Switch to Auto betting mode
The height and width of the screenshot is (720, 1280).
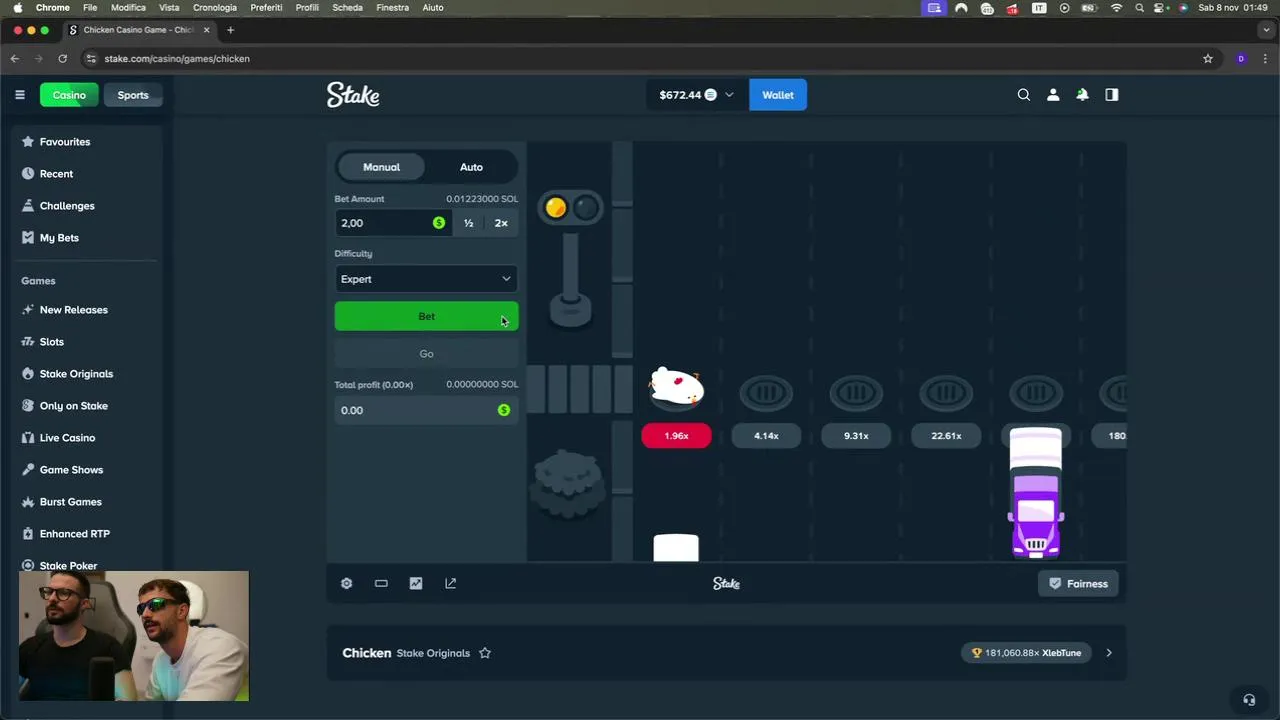pyautogui.click(x=471, y=167)
